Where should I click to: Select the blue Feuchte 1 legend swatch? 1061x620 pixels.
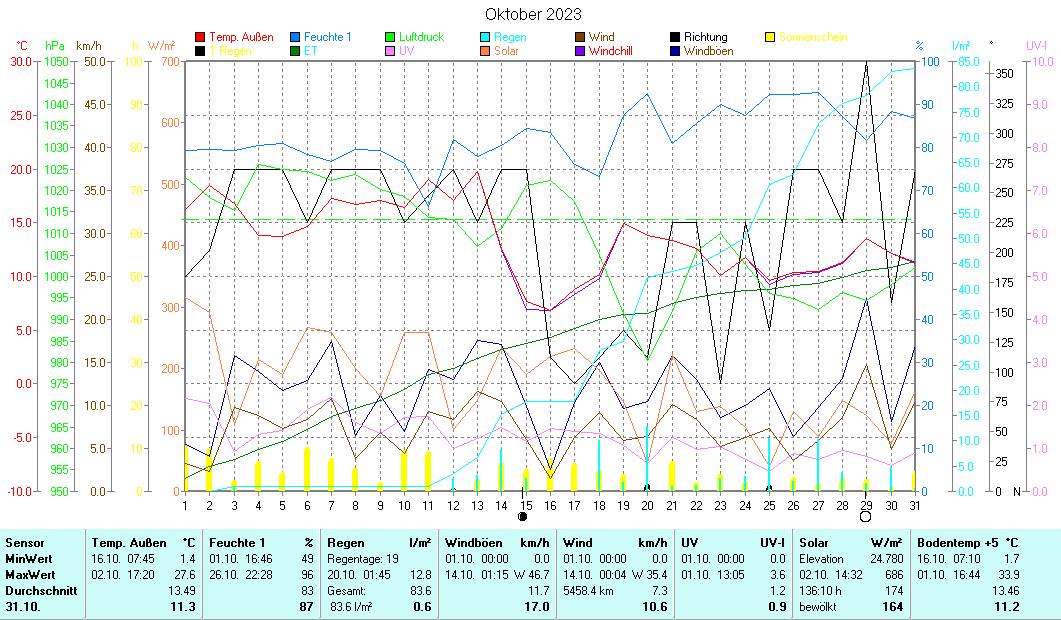tap(295, 37)
